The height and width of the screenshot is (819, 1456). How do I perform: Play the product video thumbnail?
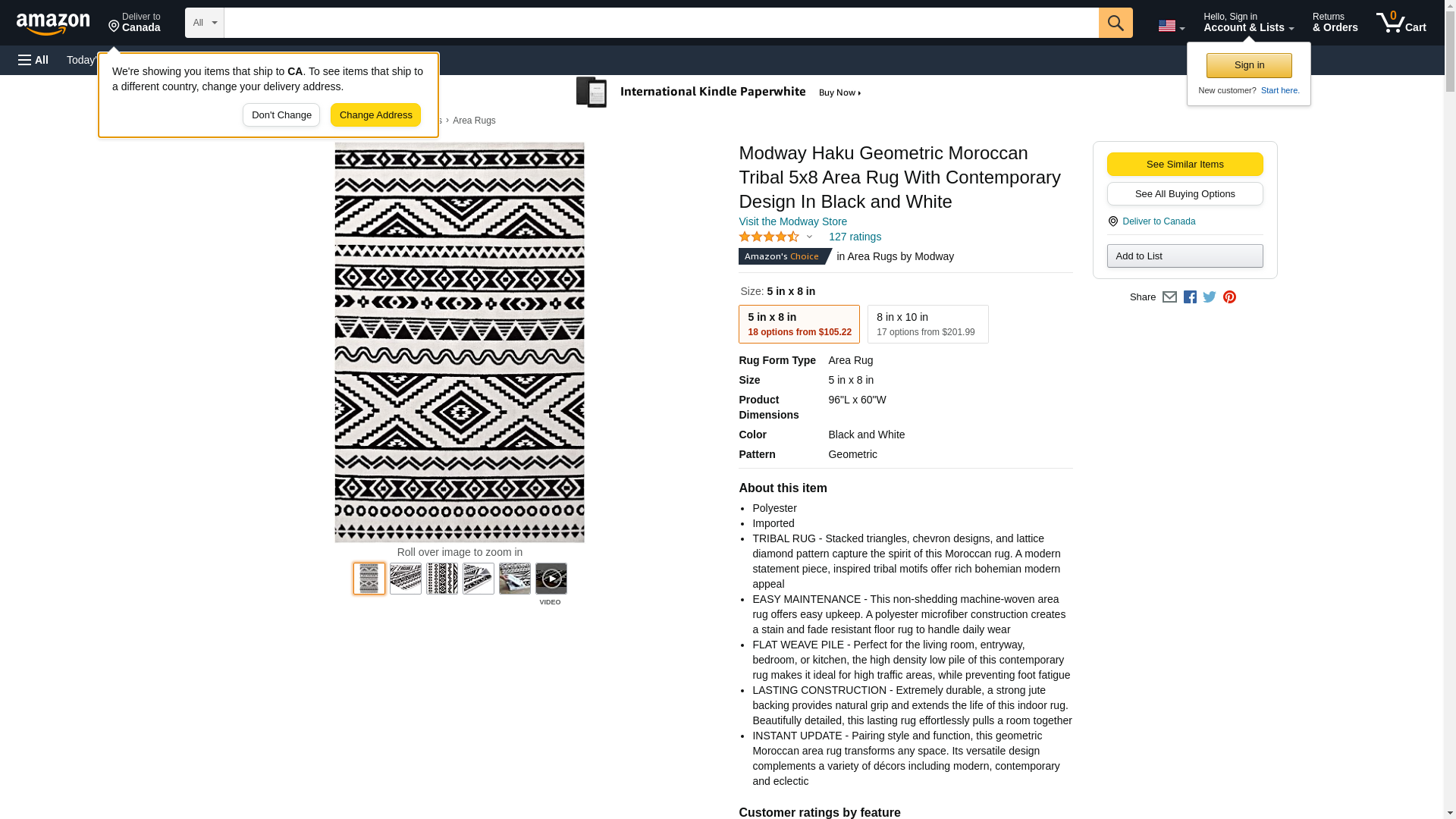pyautogui.click(x=551, y=579)
